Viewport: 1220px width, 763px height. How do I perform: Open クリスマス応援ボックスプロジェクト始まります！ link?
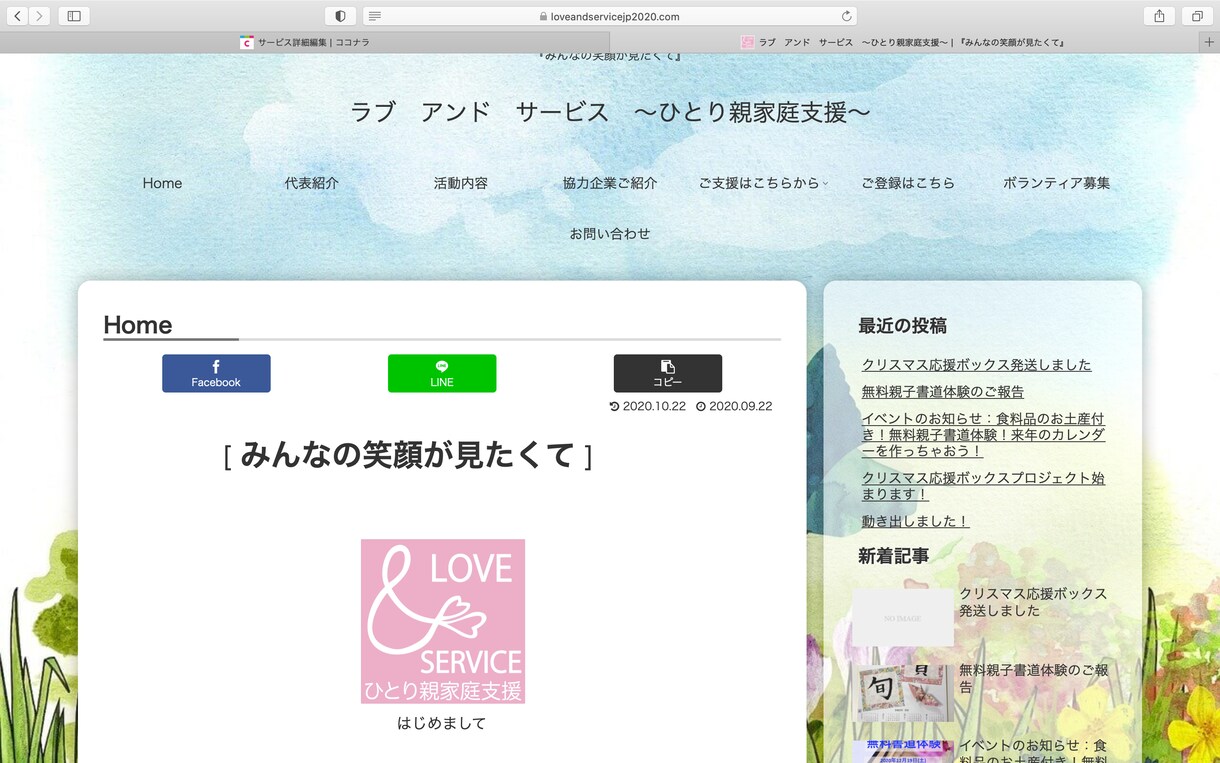tap(983, 486)
